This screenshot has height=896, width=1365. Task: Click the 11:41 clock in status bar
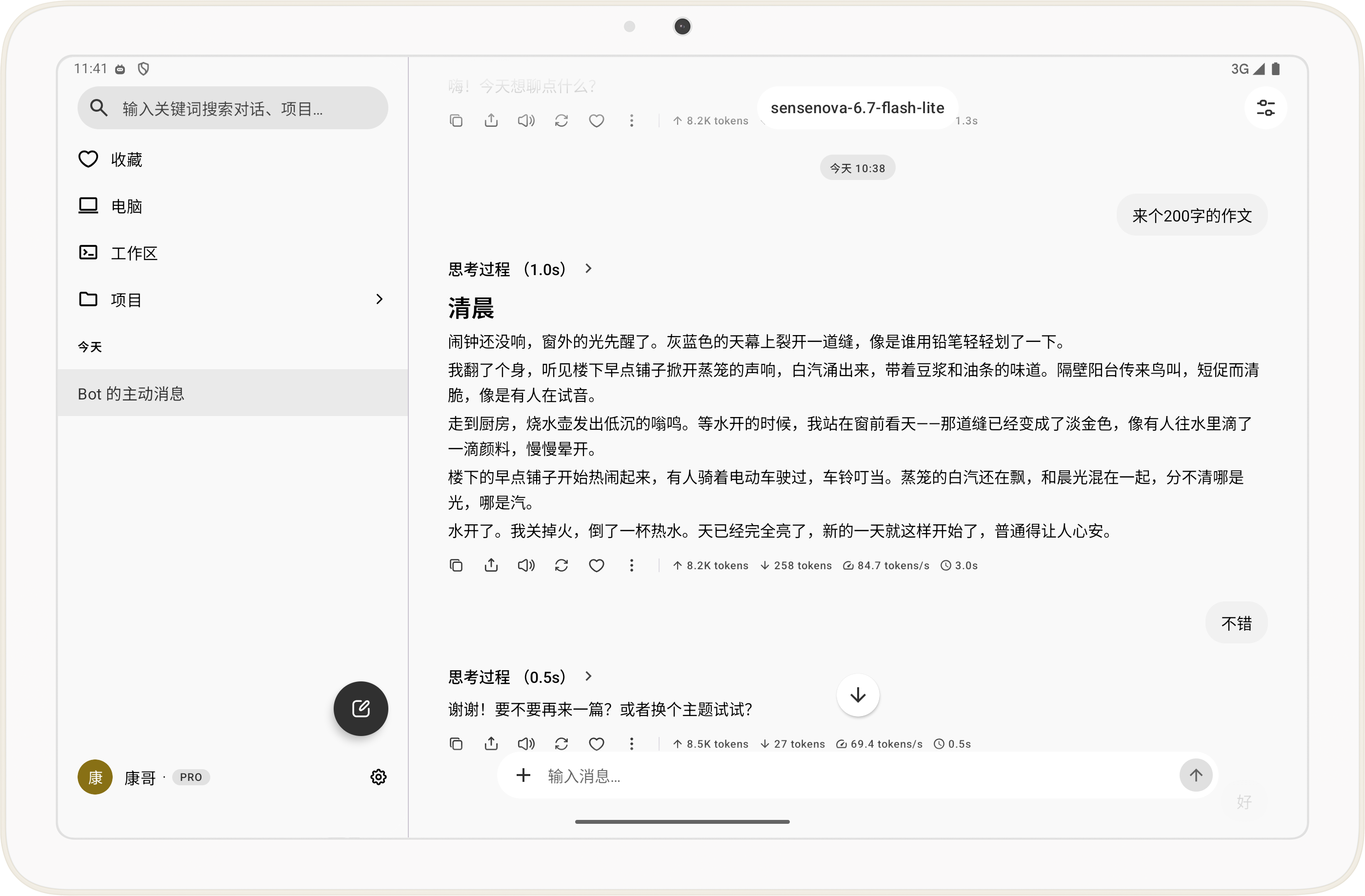pyautogui.click(x=91, y=69)
